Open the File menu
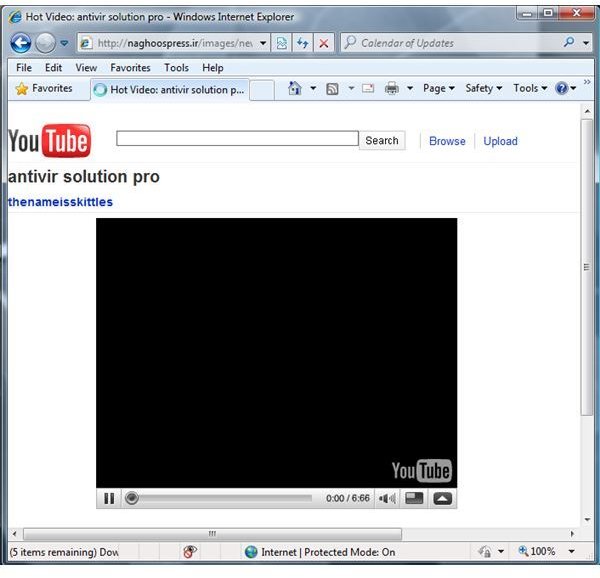This screenshot has width=600, height=578. pyautogui.click(x=24, y=68)
